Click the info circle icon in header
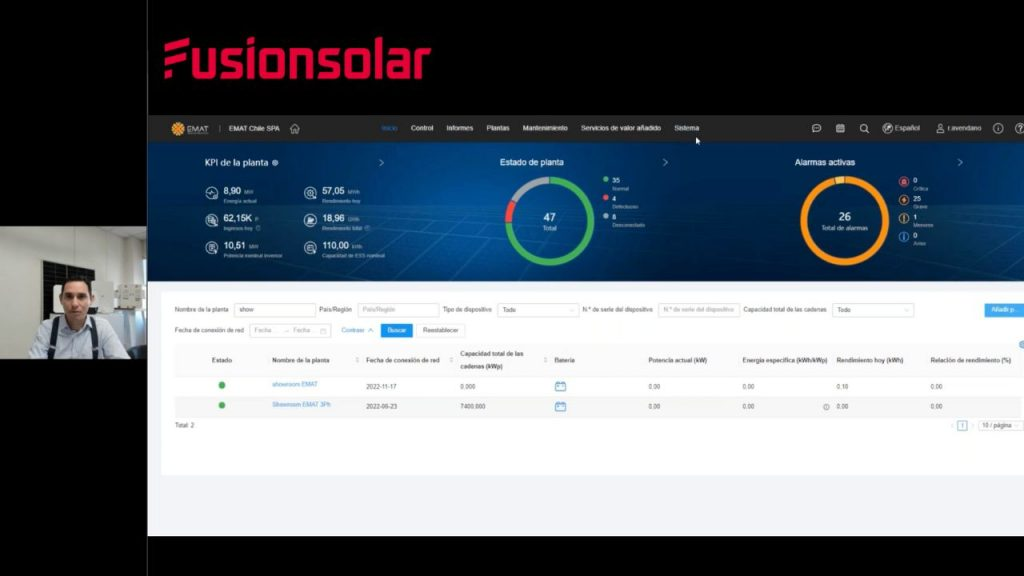Image resolution: width=1024 pixels, height=576 pixels. click(x=998, y=129)
